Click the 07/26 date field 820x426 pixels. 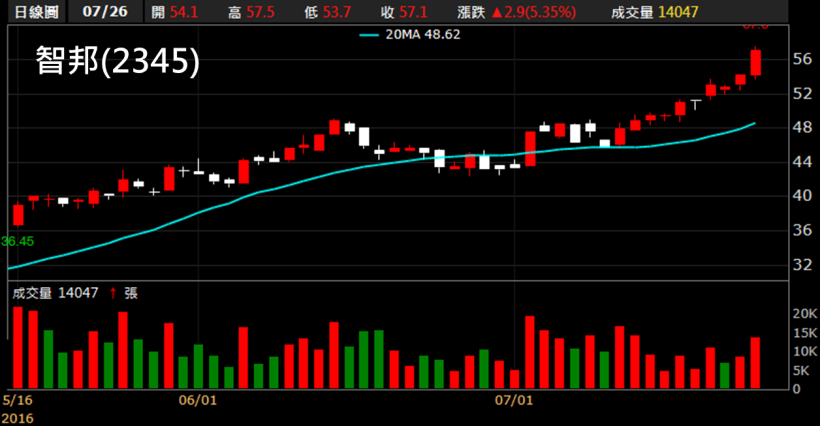tap(105, 11)
